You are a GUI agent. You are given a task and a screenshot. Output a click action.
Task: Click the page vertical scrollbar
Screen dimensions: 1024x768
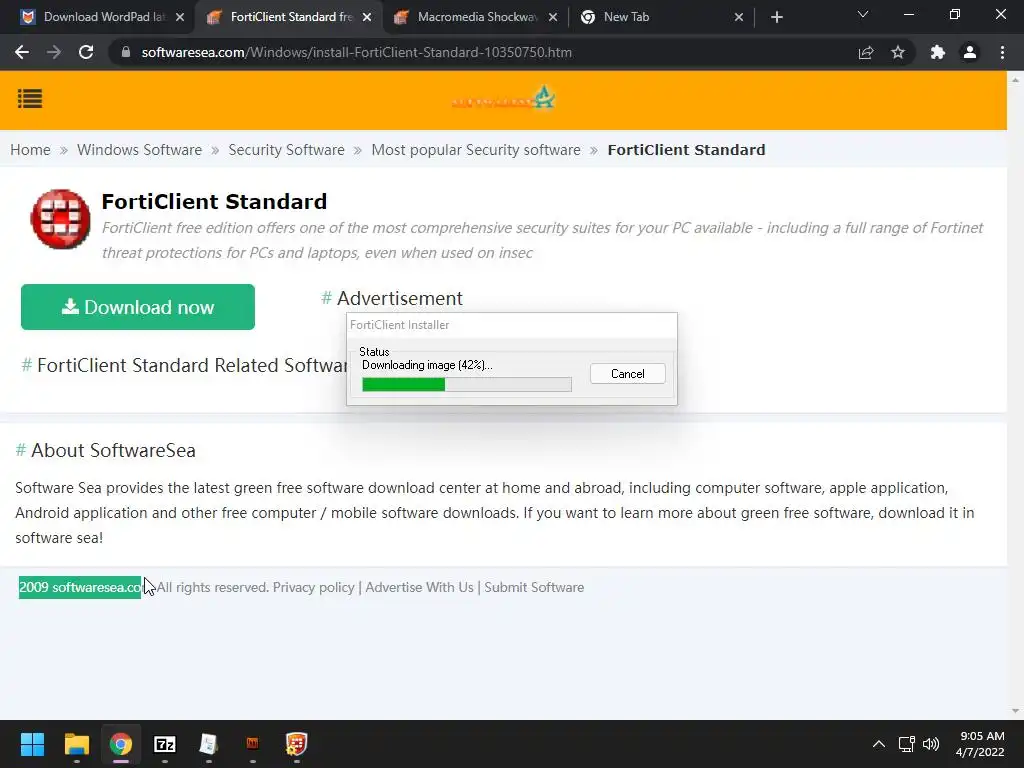1015,395
